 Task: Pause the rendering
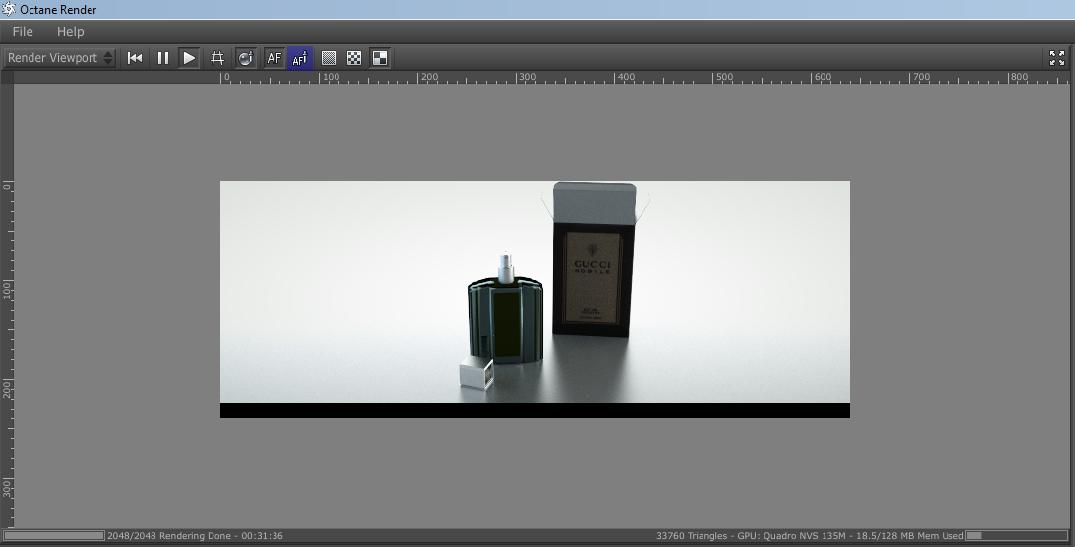(162, 58)
